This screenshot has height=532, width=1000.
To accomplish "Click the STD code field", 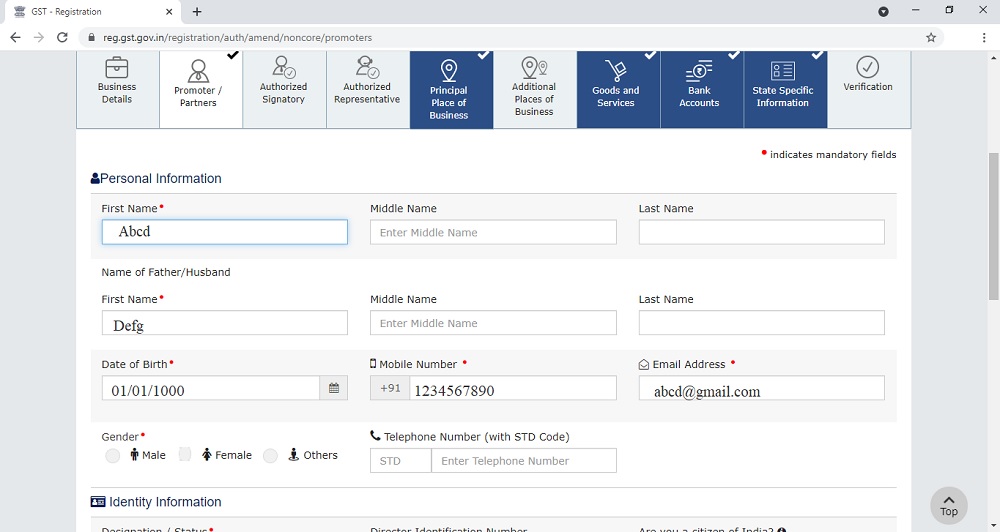I will [x=401, y=461].
